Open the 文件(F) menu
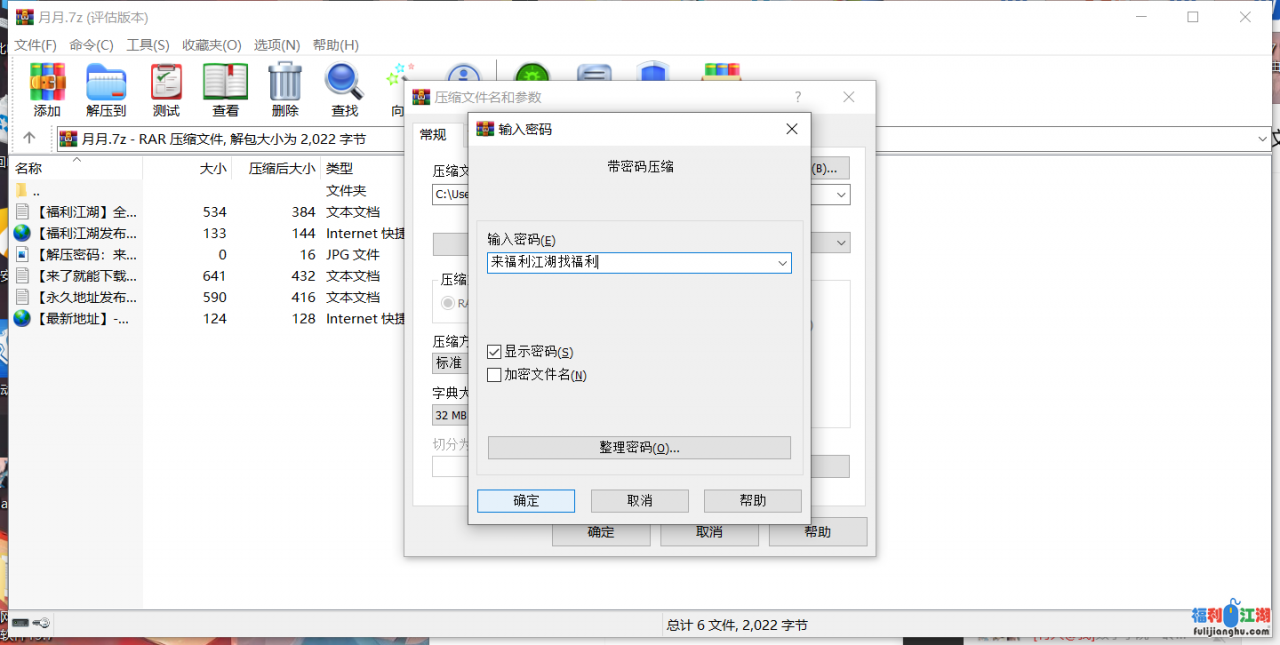 [35, 45]
